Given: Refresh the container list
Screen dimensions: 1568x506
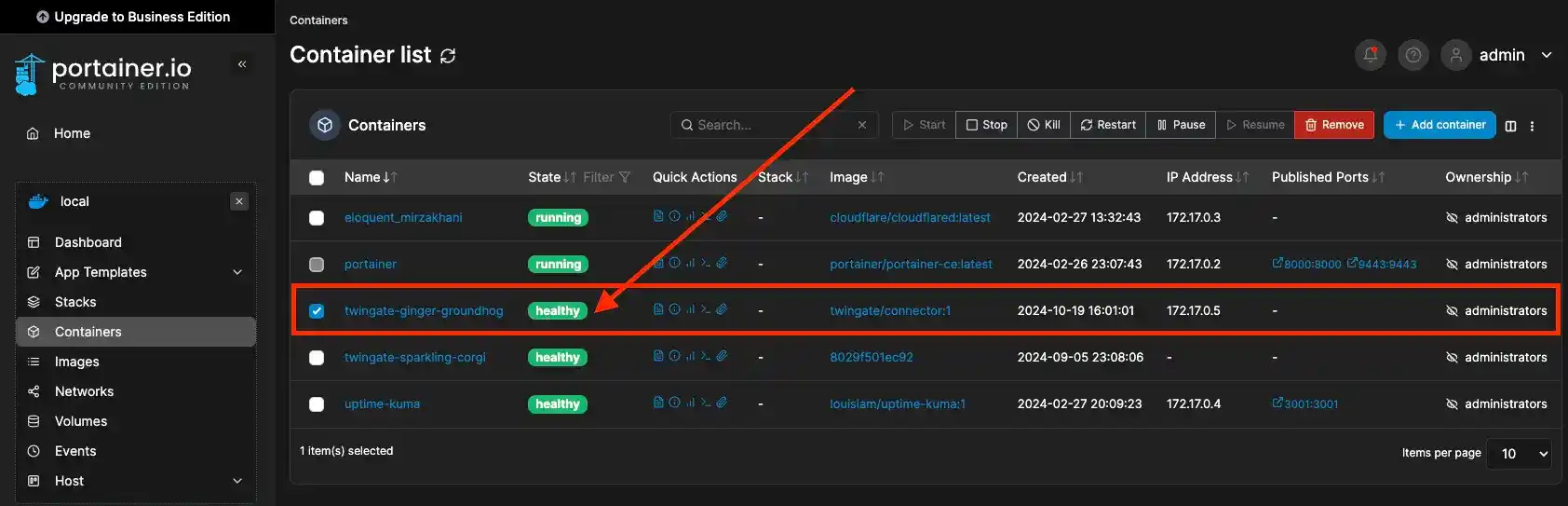Looking at the screenshot, I should [448, 56].
